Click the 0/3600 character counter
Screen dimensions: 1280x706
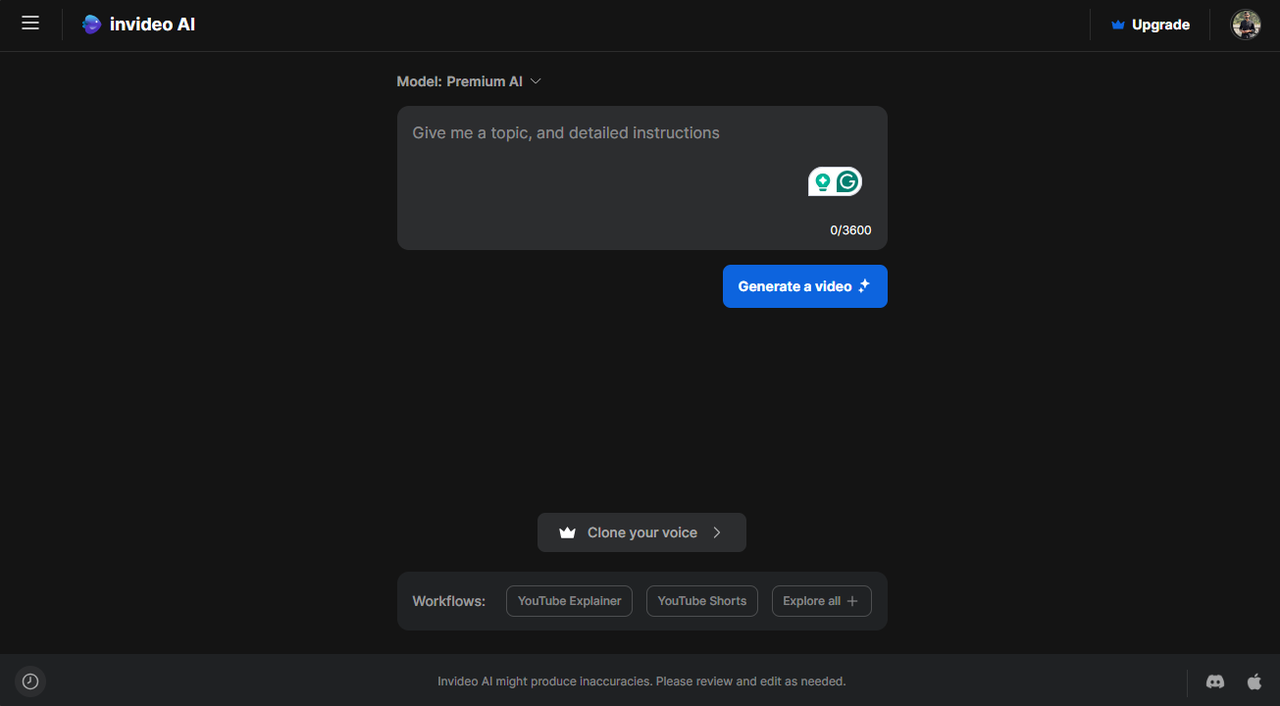click(x=851, y=230)
